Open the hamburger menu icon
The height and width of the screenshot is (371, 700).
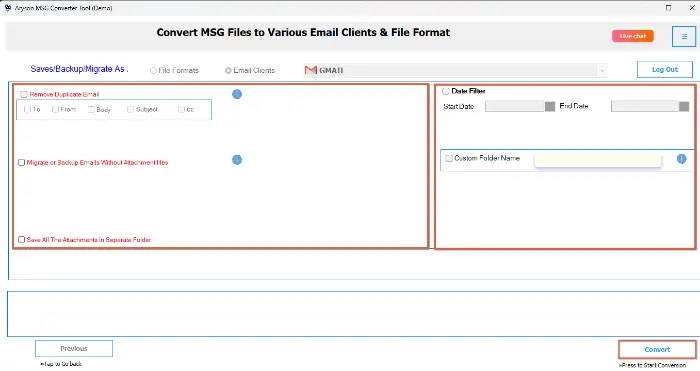pos(683,37)
